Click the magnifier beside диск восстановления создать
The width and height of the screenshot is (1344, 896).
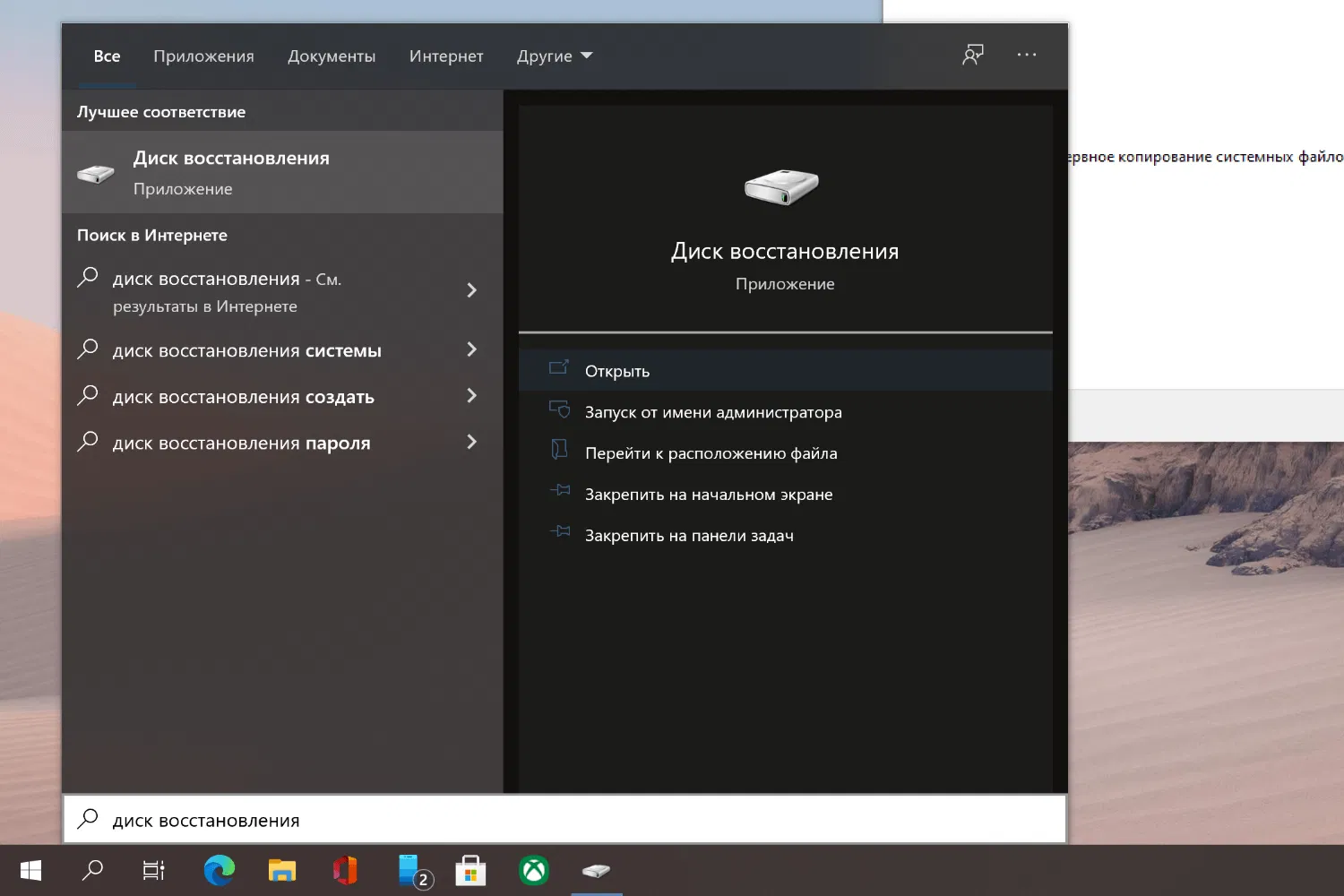click(88, 394)
